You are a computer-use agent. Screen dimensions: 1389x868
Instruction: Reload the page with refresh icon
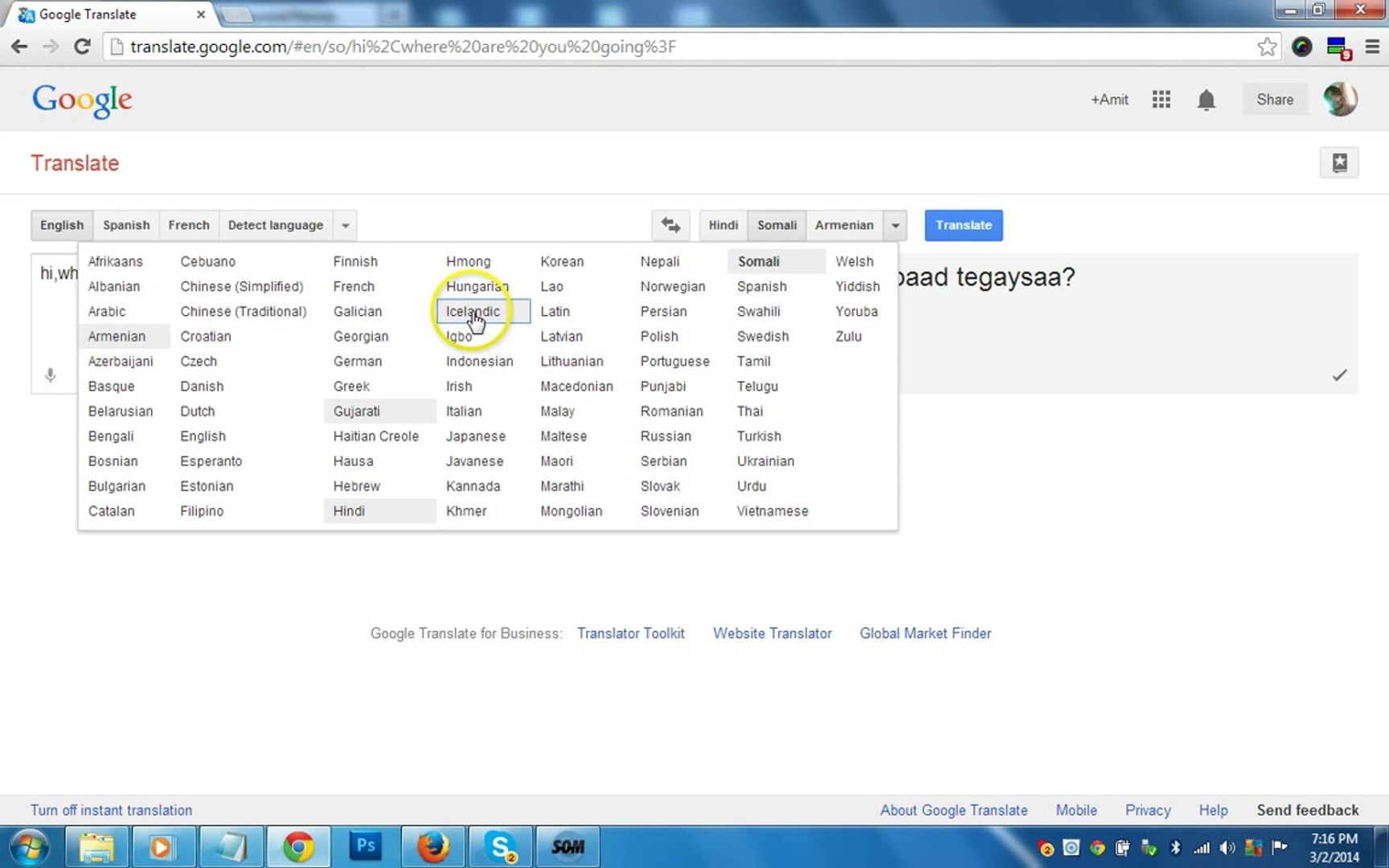82,47
